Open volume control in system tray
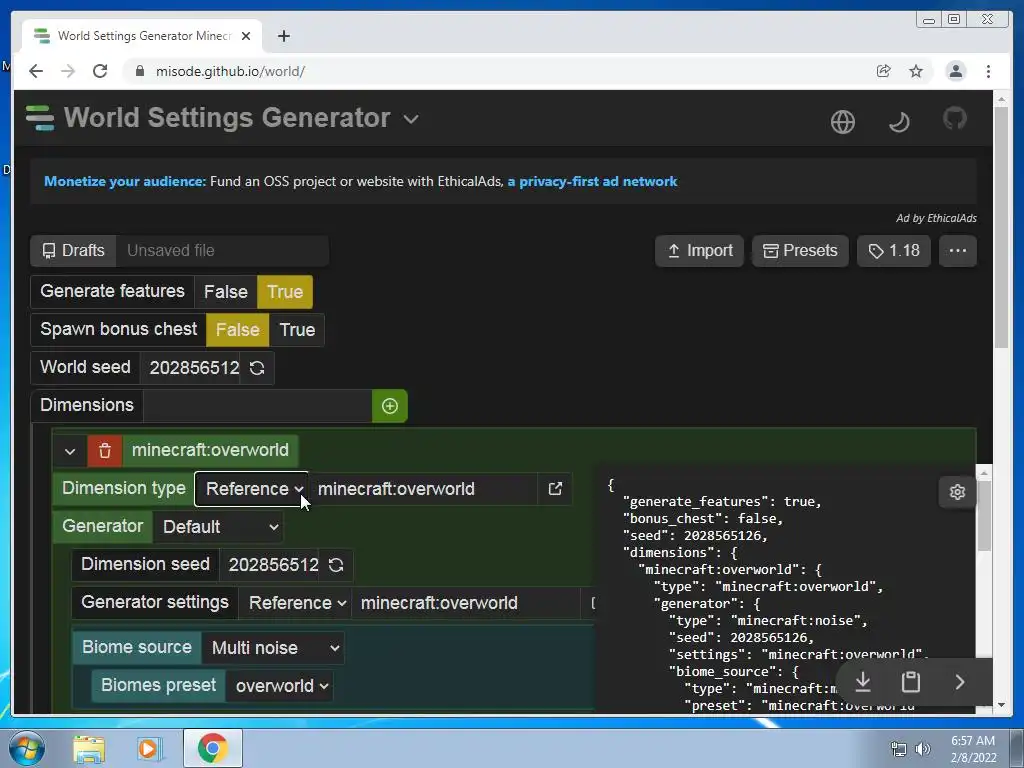 (923, 749)
